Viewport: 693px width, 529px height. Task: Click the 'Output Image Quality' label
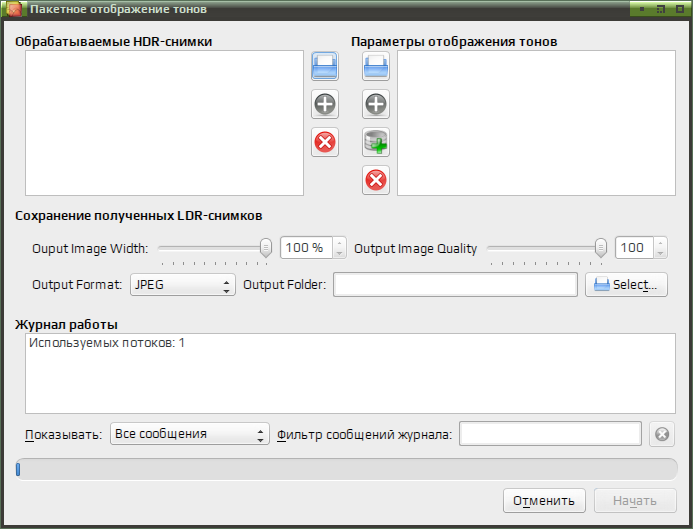(415, 249)
